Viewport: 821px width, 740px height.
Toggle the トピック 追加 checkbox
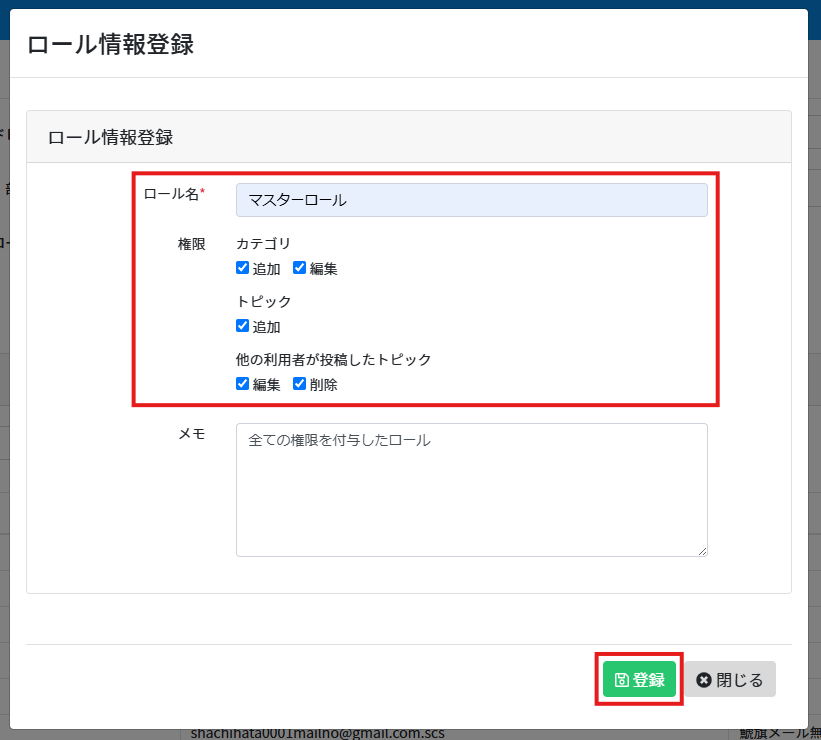coord(242,326)
